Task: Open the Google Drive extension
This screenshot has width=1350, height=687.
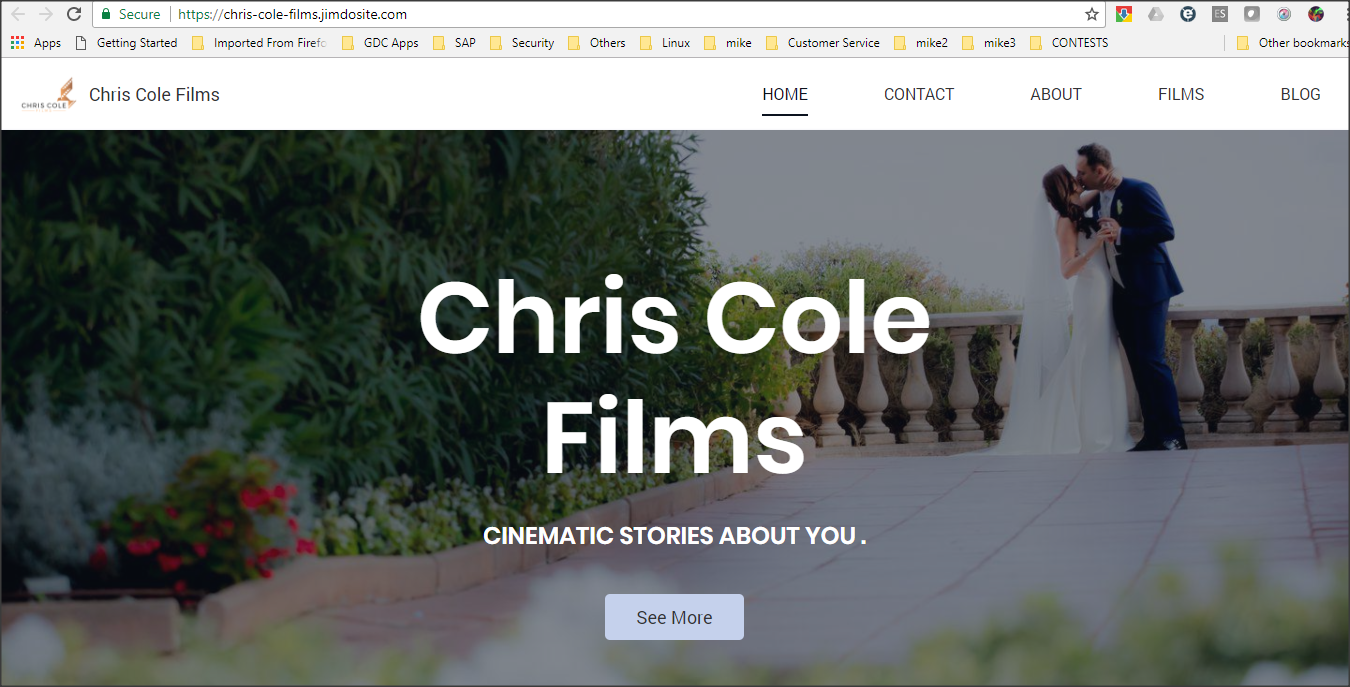Action: 1155,14
